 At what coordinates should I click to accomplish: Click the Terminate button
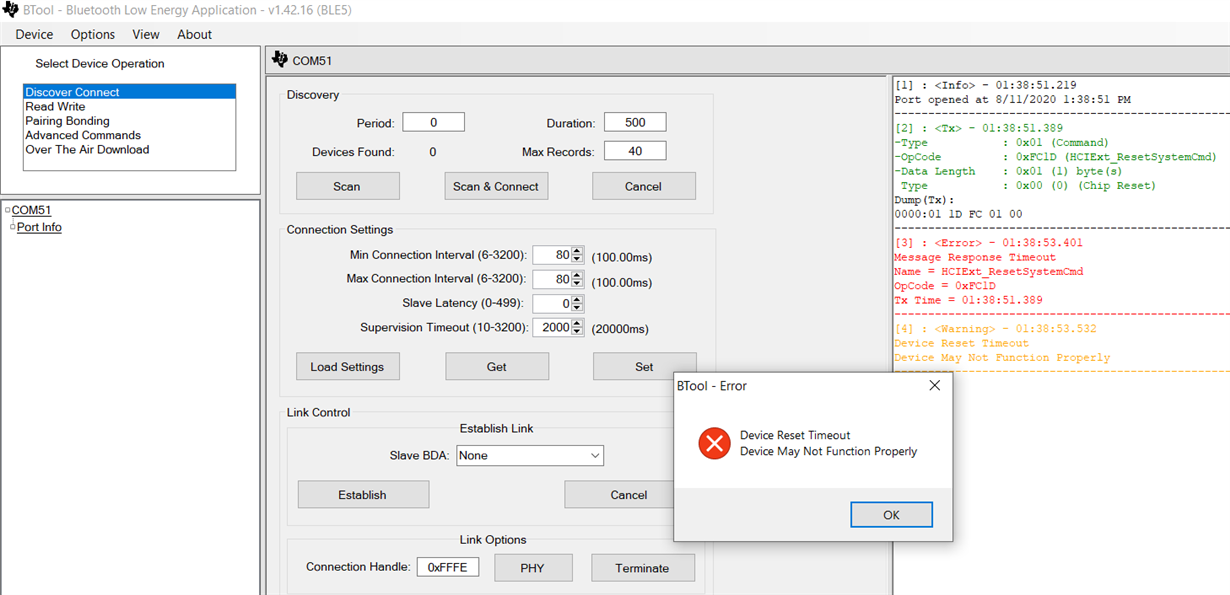coord(642,568)
